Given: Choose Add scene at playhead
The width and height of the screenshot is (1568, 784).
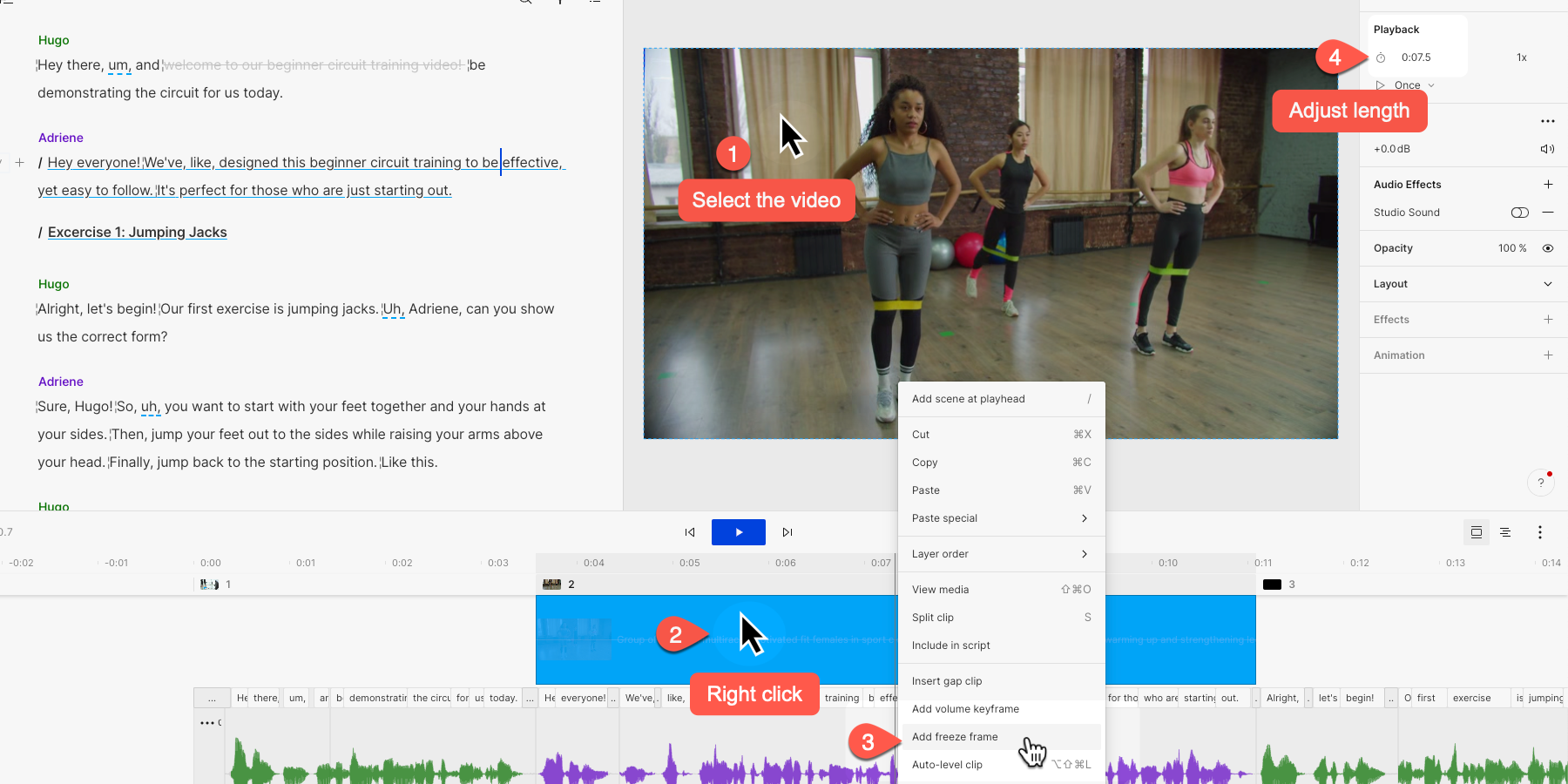Looking at the screenshot, I should click(x=1002, y=399).
